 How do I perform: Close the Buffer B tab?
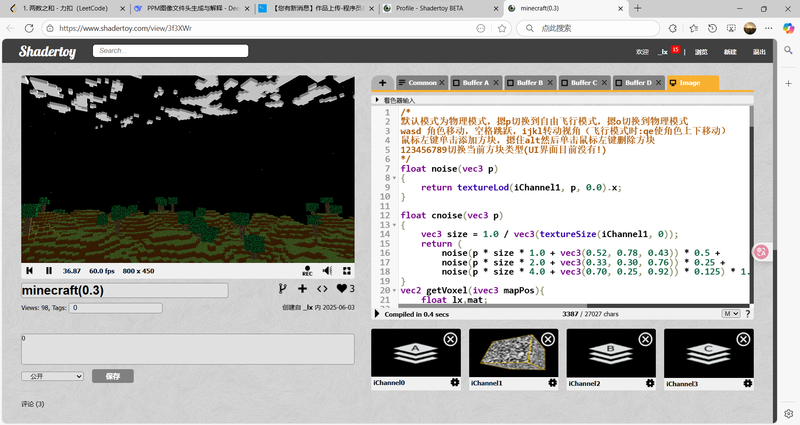click(550, 83)
